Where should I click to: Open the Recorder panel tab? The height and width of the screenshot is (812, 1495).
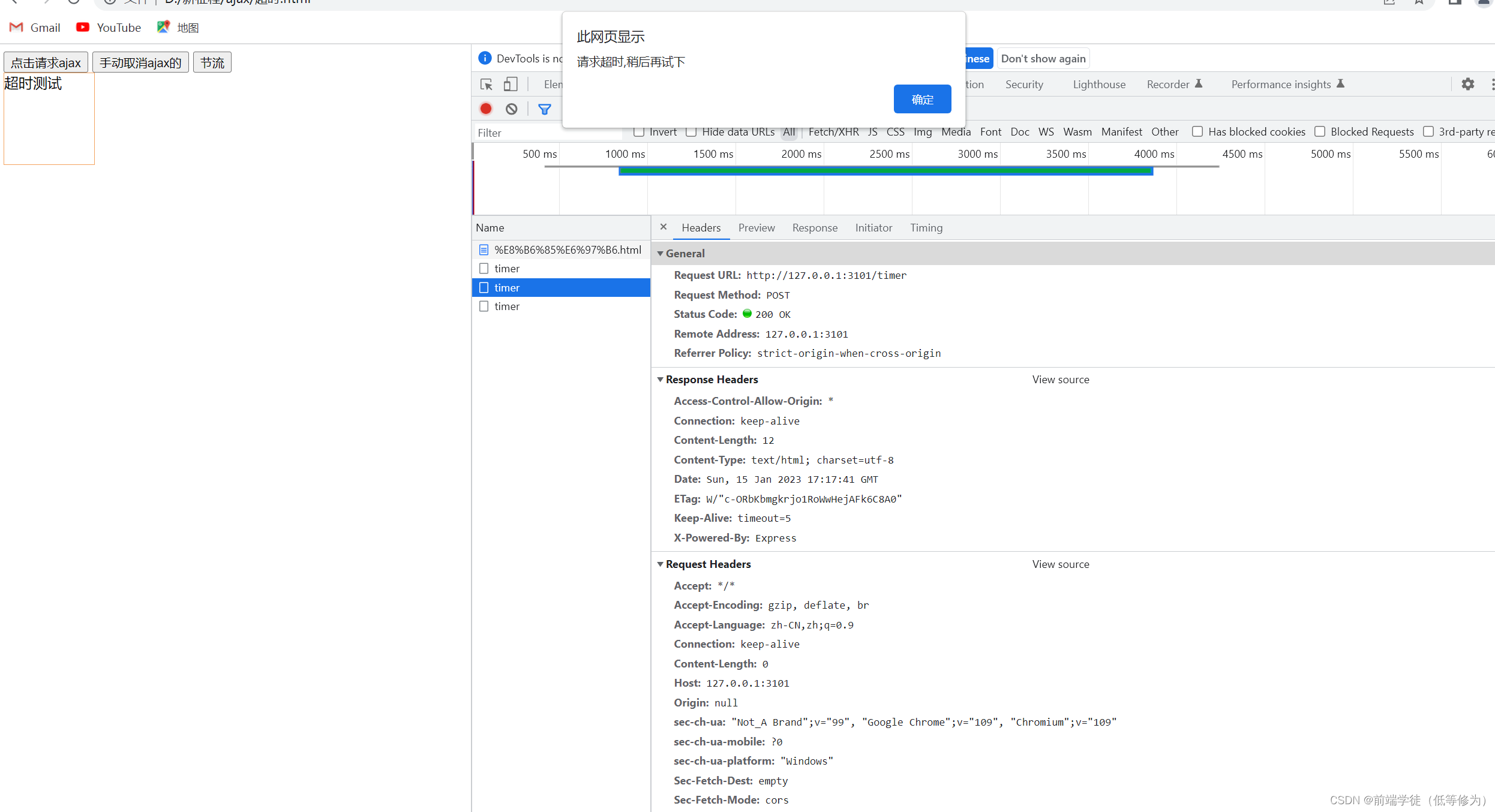1175,85
